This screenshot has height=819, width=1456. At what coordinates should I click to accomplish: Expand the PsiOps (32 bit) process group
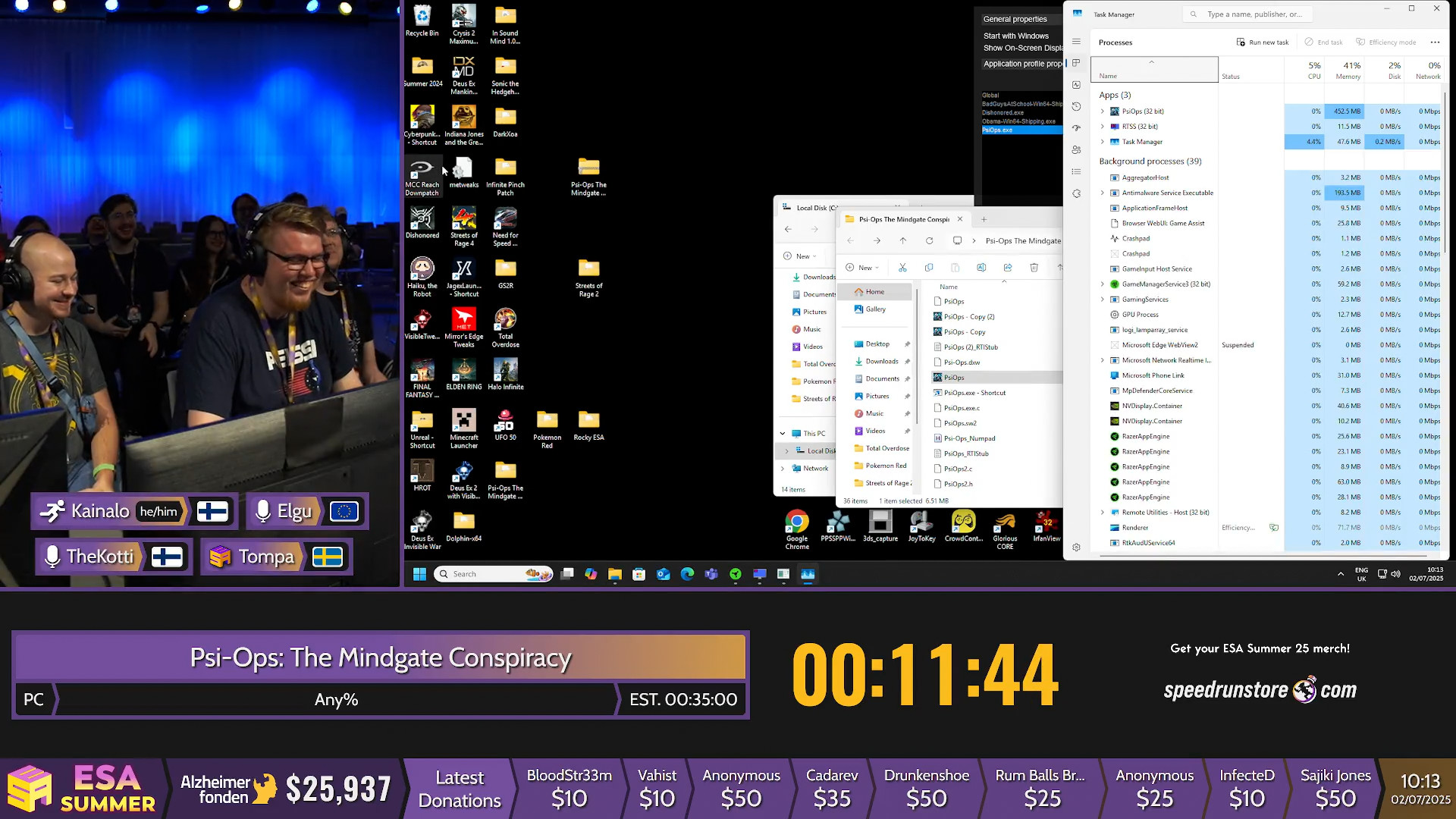(1103, 111)
